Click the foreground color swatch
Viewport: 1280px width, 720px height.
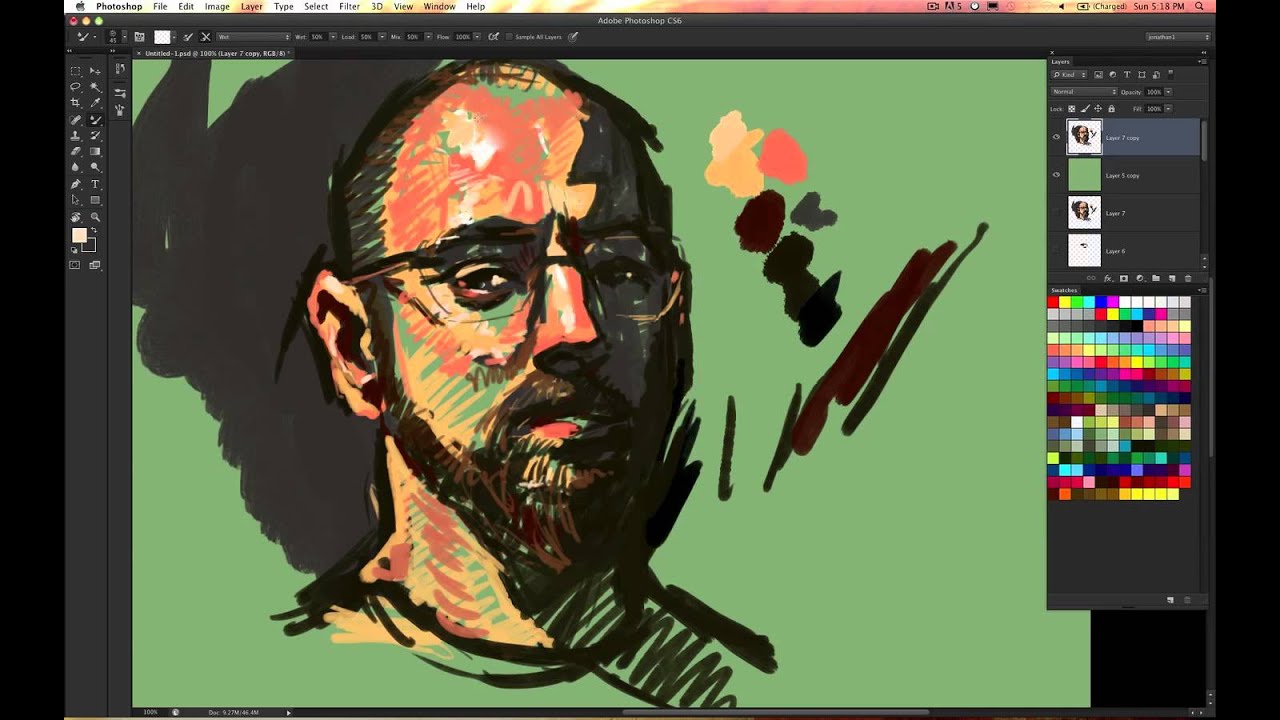[x=78, y=235]
